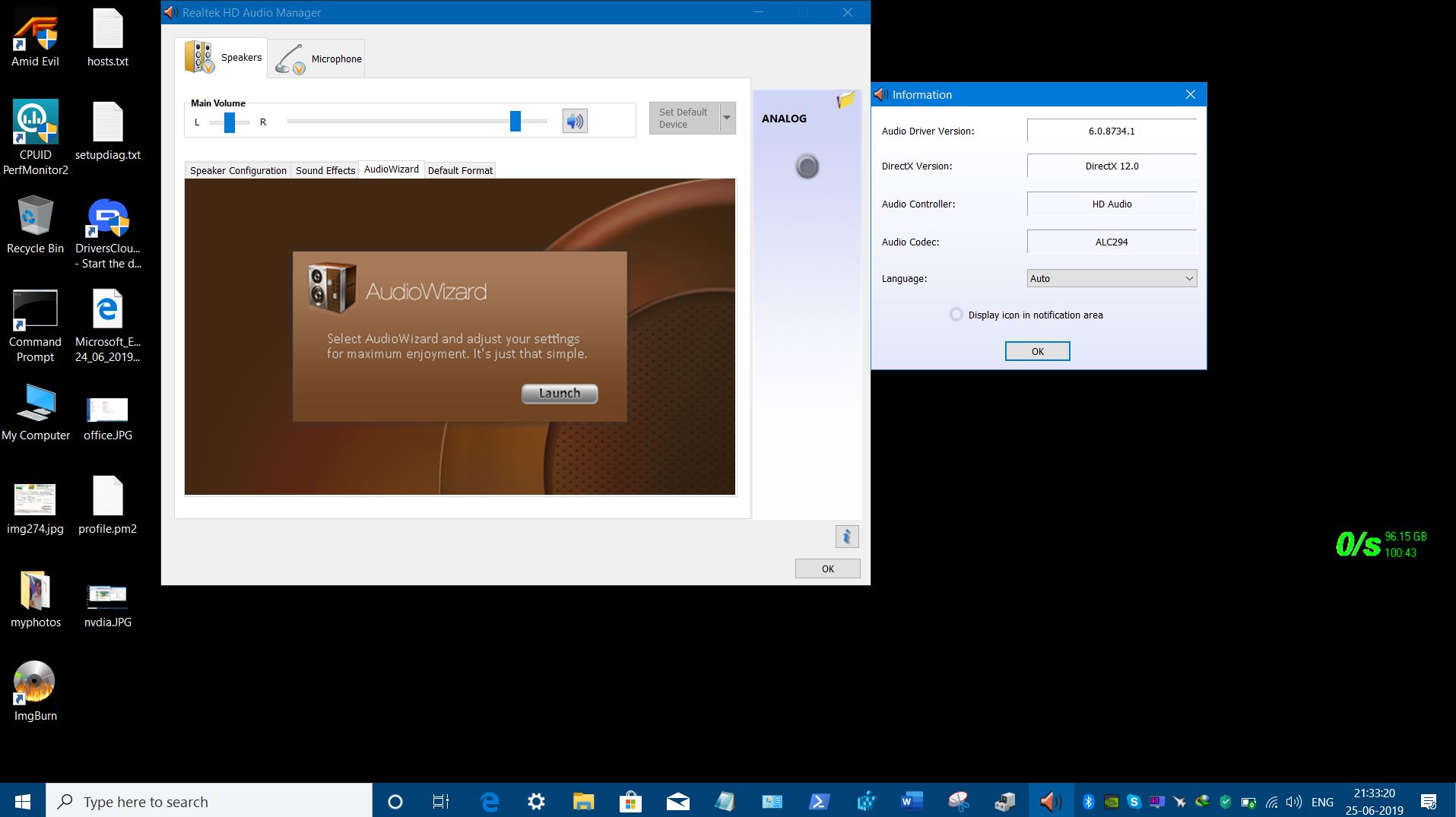Screen dimensions: 1456x817
Task: Open Skype tray icon
Action: [x=1134, y=801]
